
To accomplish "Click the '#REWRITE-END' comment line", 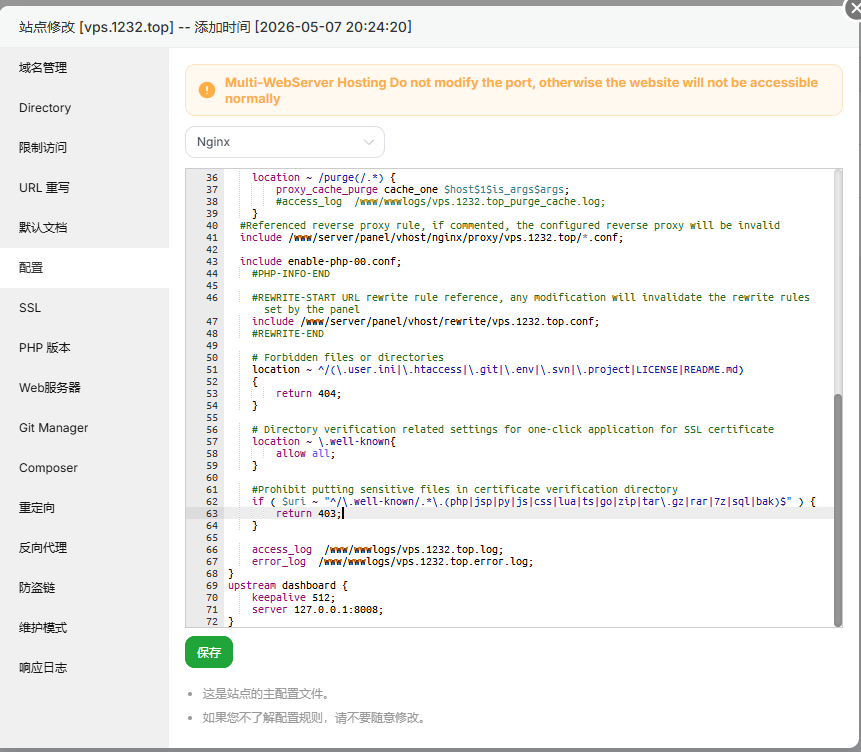I will 288,333.
